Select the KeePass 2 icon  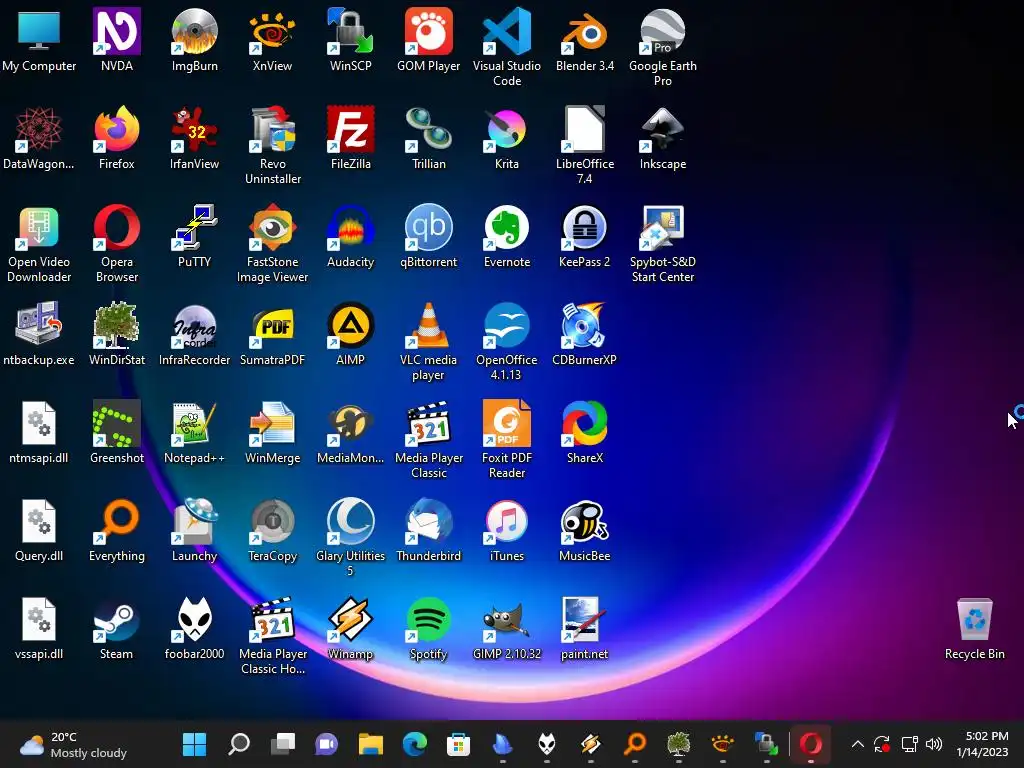(x=584, y=227)
